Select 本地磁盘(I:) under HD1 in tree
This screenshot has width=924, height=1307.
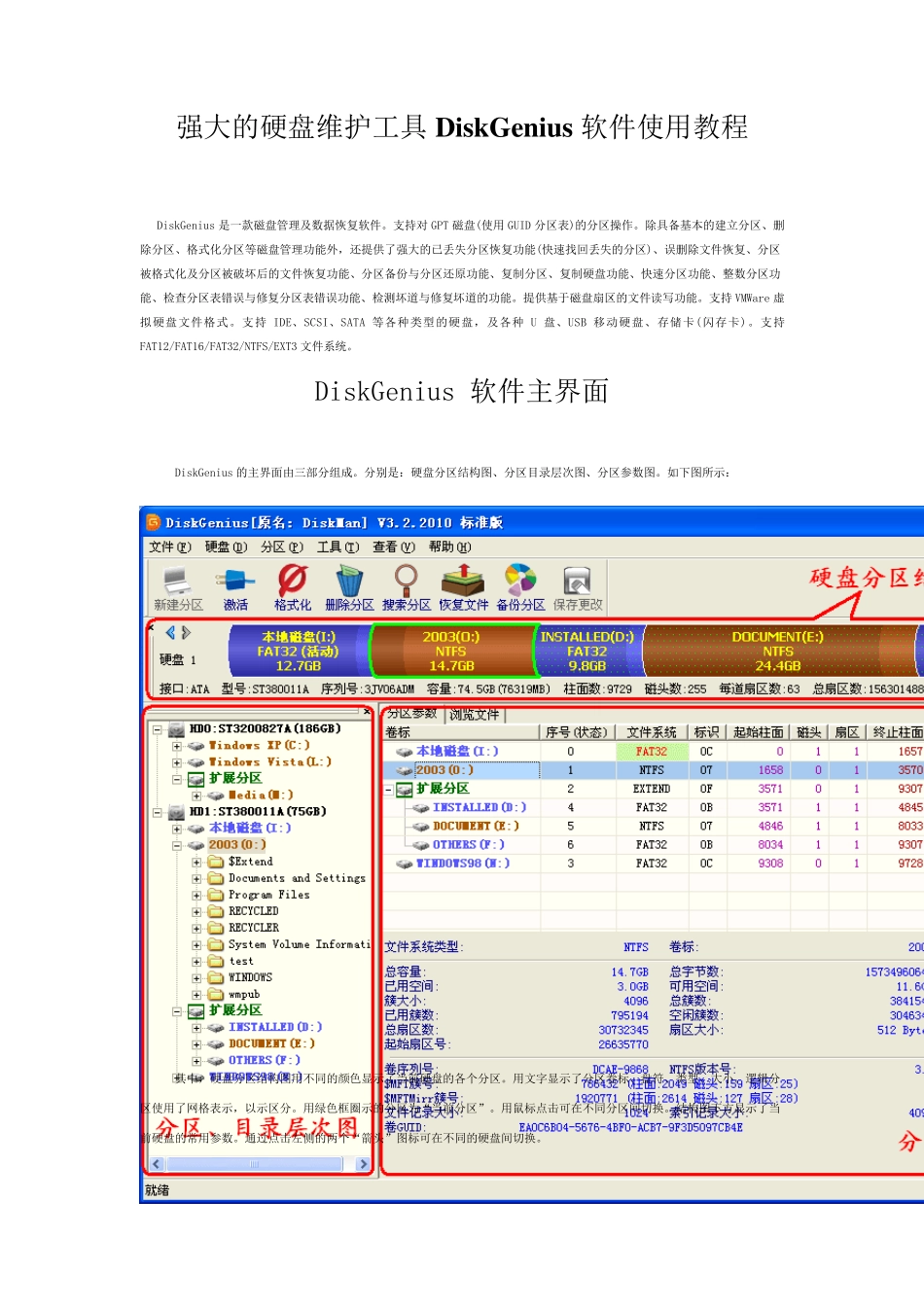pyautogui.click(x=251, y=829)
